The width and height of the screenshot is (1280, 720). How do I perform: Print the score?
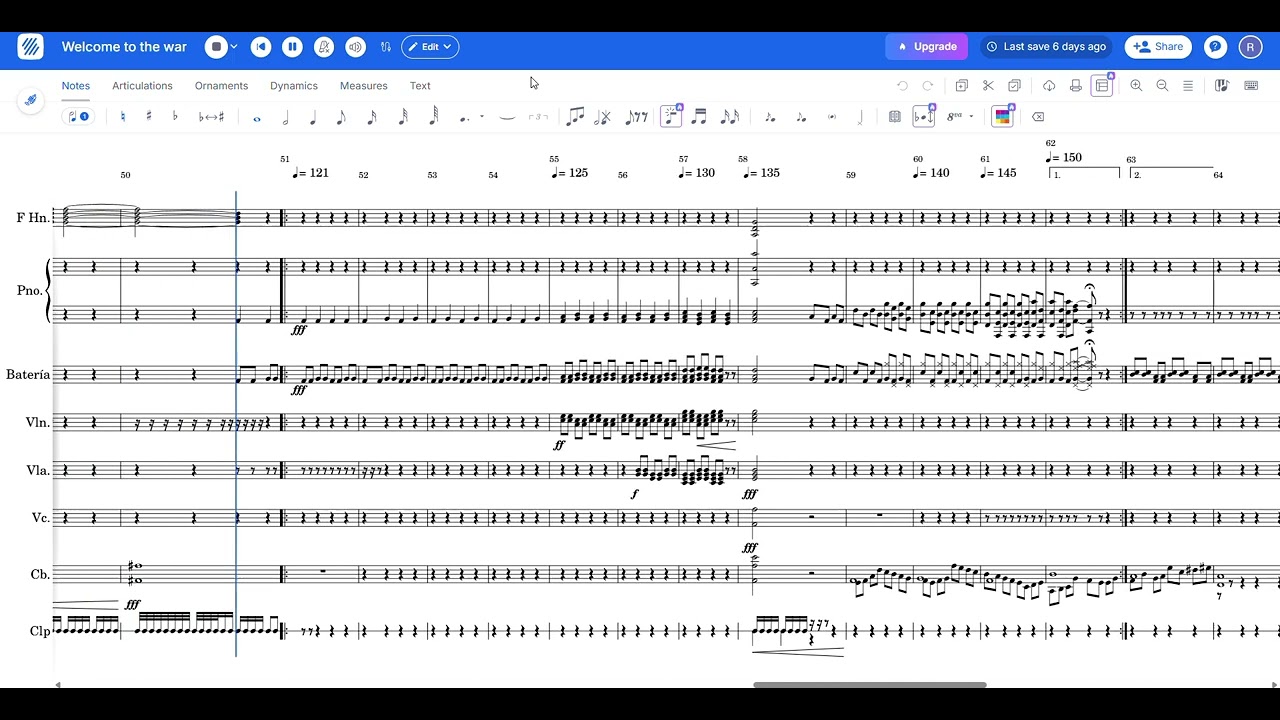click(1075, 86)
